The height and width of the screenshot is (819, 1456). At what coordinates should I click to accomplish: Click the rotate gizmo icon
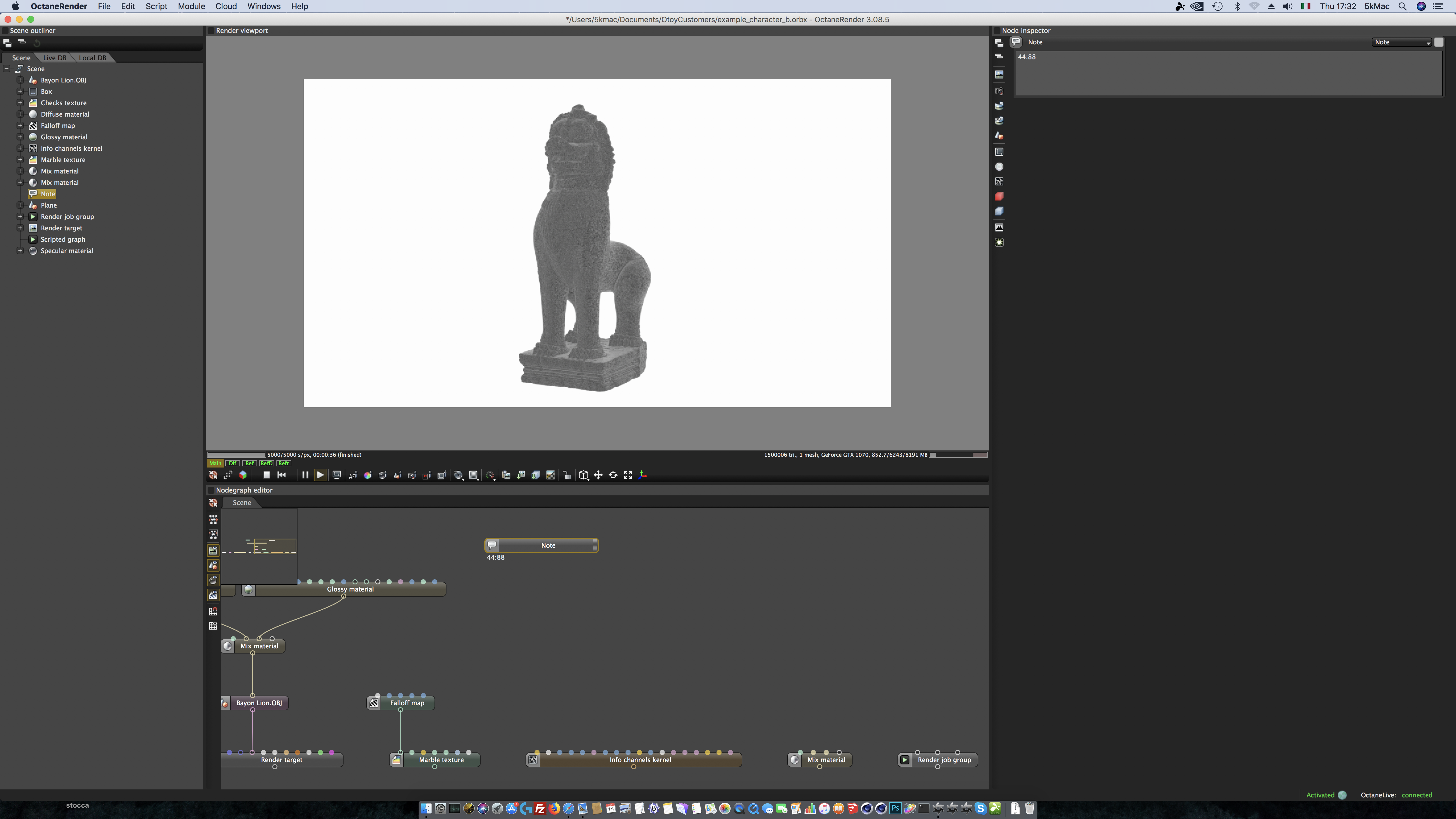click(613, 475)
